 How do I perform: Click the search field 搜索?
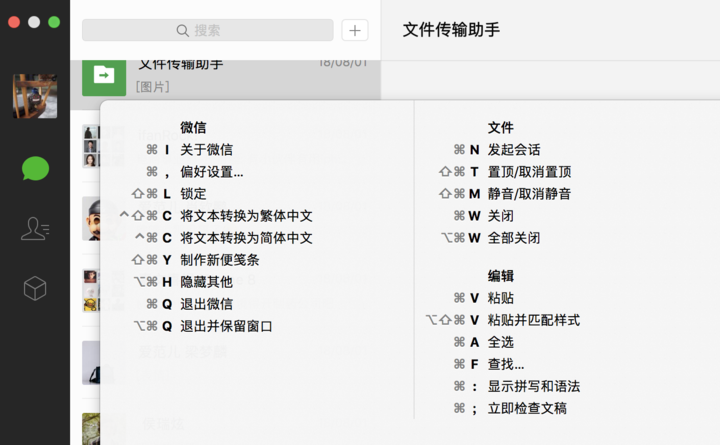click(208, 30)
